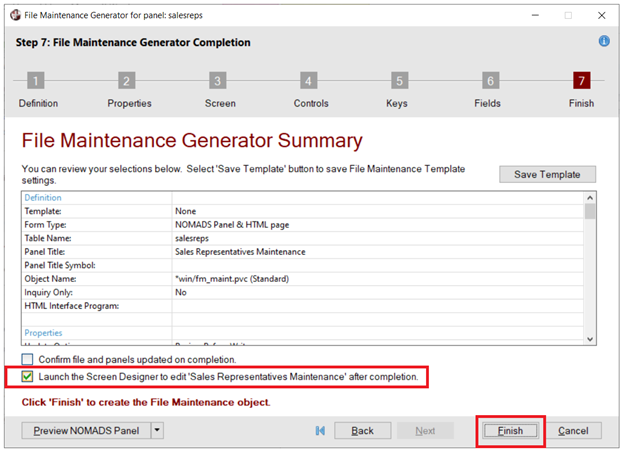The height and width of the screenshot is (451, 624).
Task: Open step 6 Fields wizard icon
Action: point(490,82)
